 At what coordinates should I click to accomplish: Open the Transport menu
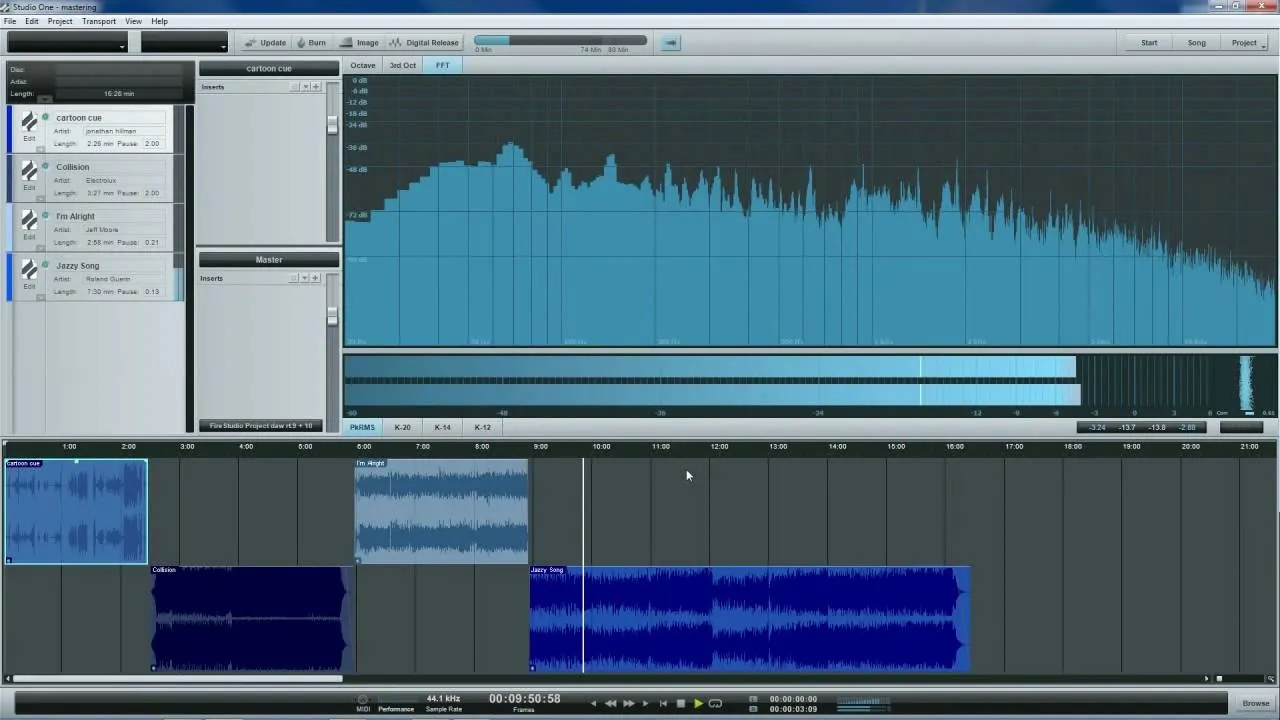pyautogui.click(x=99, y=21)
